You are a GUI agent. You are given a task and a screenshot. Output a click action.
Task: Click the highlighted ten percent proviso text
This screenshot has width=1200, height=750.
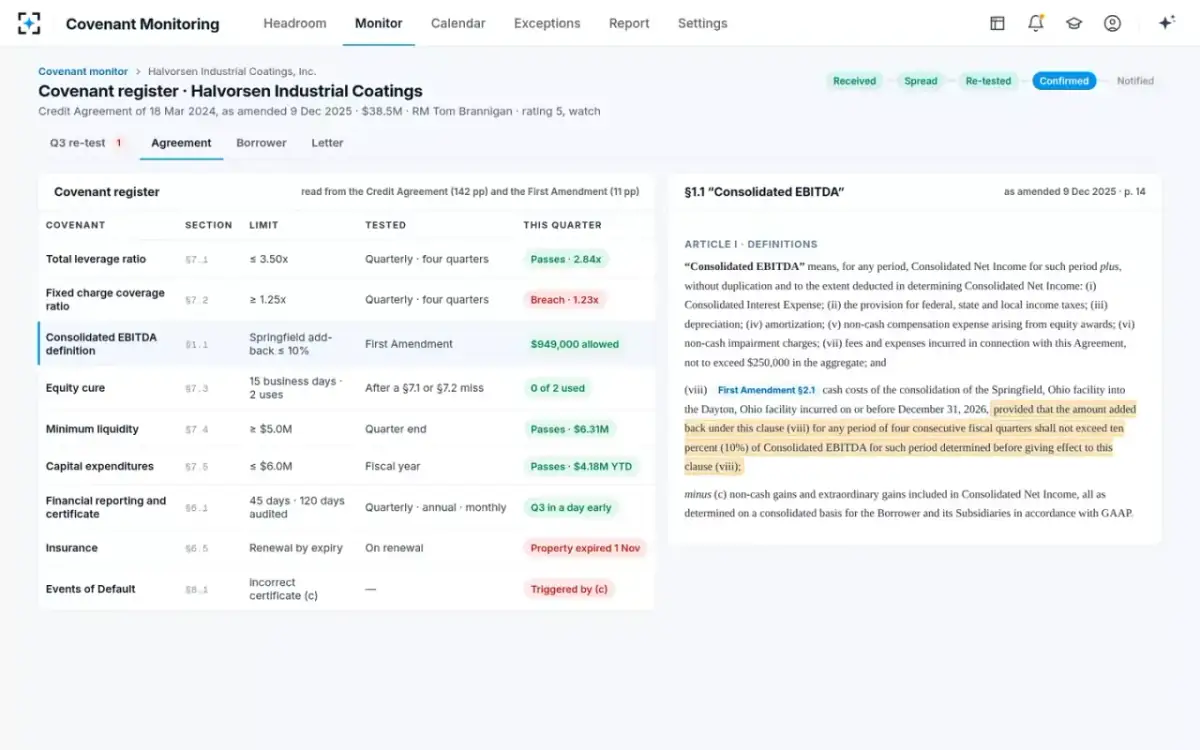click(x=910, y=438)
